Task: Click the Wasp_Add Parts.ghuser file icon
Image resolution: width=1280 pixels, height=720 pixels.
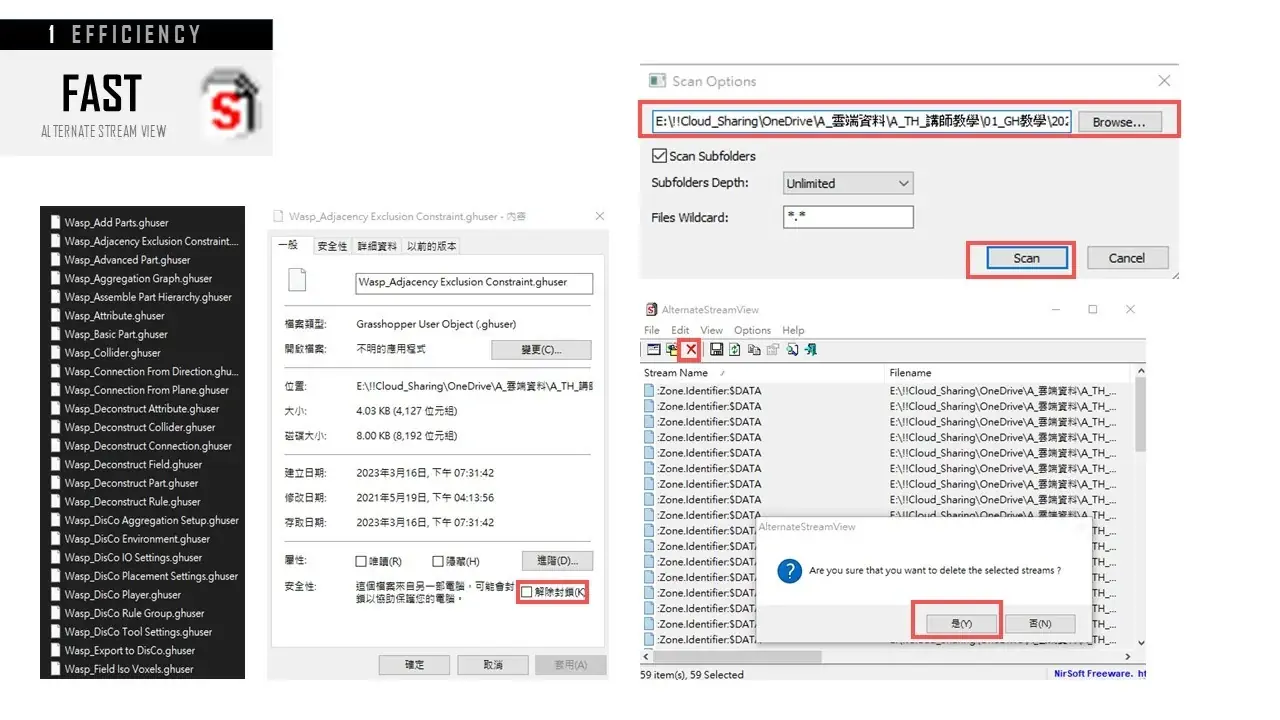Action: (x=56, y=223)
